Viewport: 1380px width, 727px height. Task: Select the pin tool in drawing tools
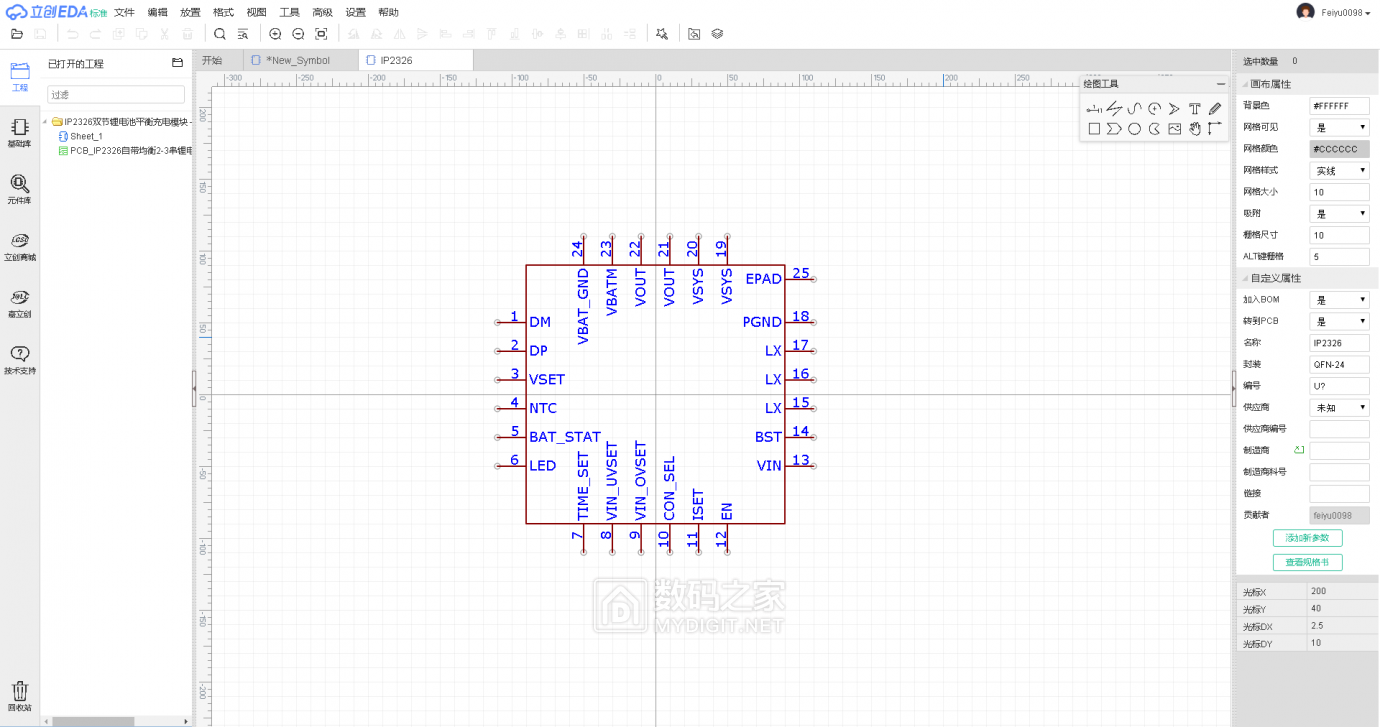1094,108
